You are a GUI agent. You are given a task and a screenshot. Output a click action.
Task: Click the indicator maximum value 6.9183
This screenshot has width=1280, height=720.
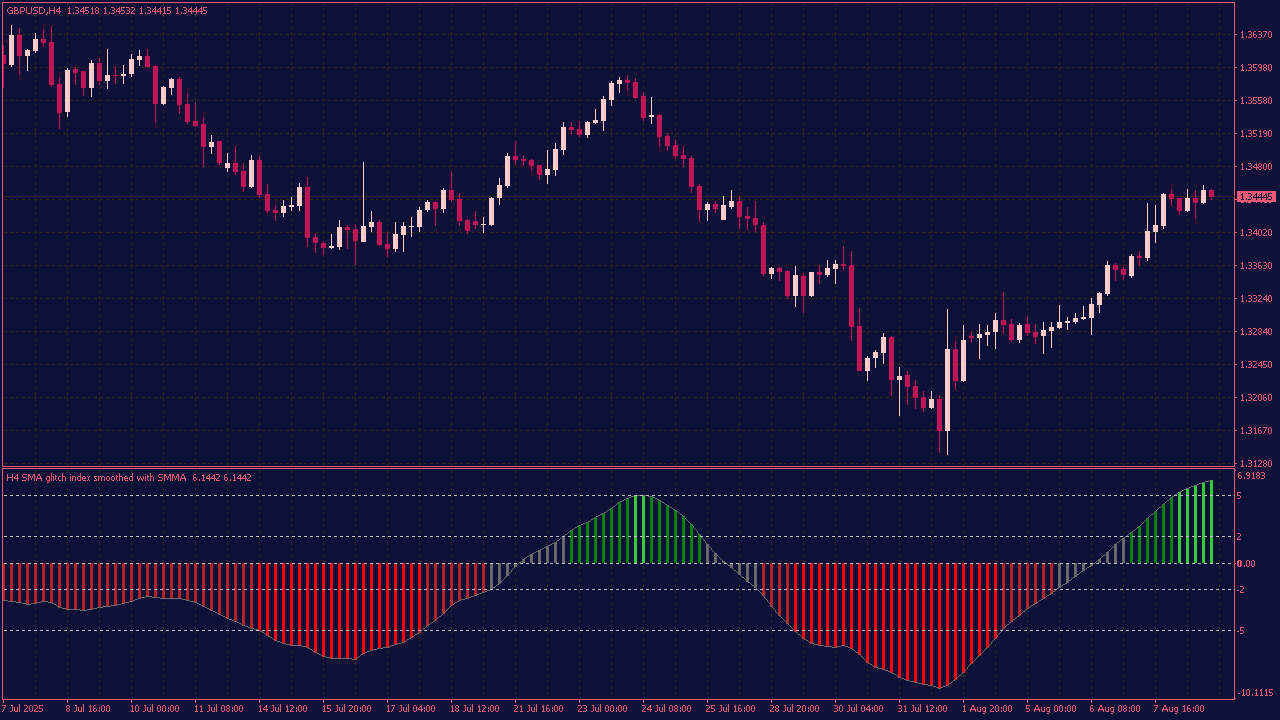point(1252,476)
